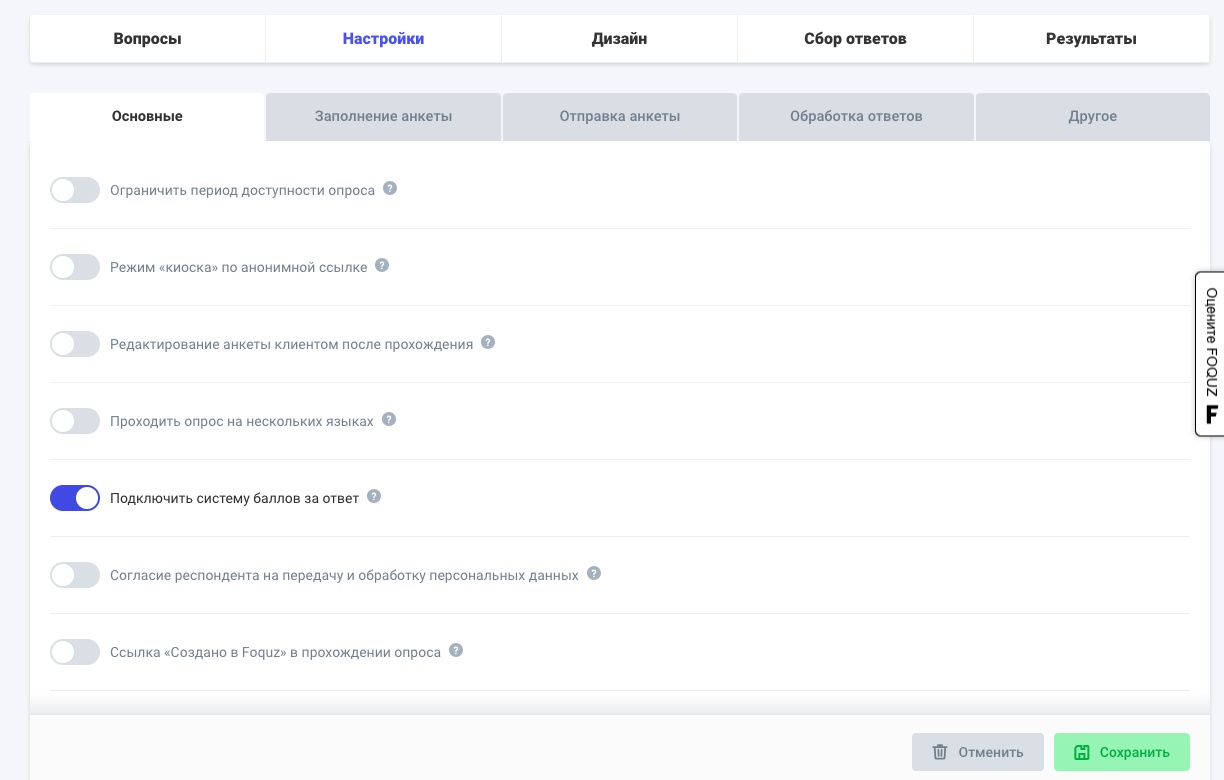Click help icon for "Редактирование анкеты клиентом"
The height and width of the screenshot is (780, 1224).
(x=488, y=342)
